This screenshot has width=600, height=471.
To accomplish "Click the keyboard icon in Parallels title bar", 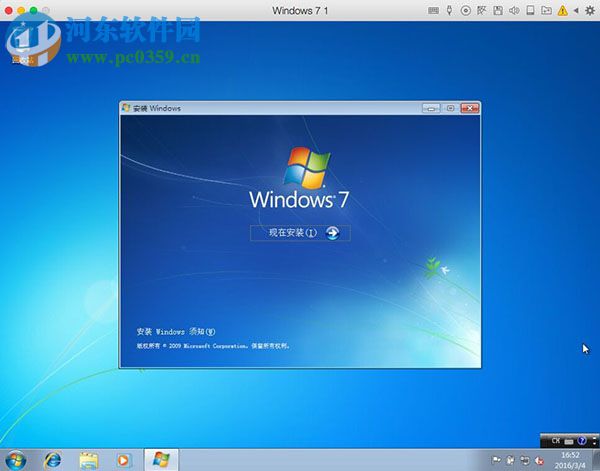I will click(433, 11).
